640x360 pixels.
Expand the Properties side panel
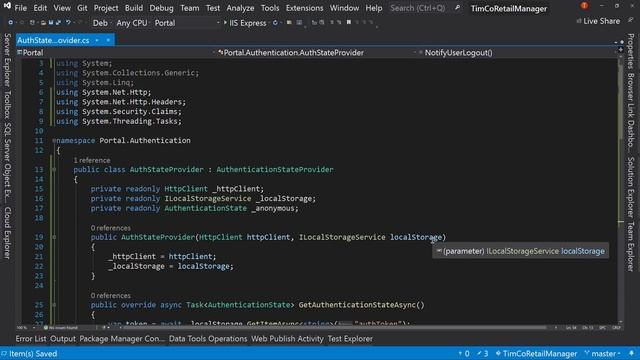coord(631,51)
